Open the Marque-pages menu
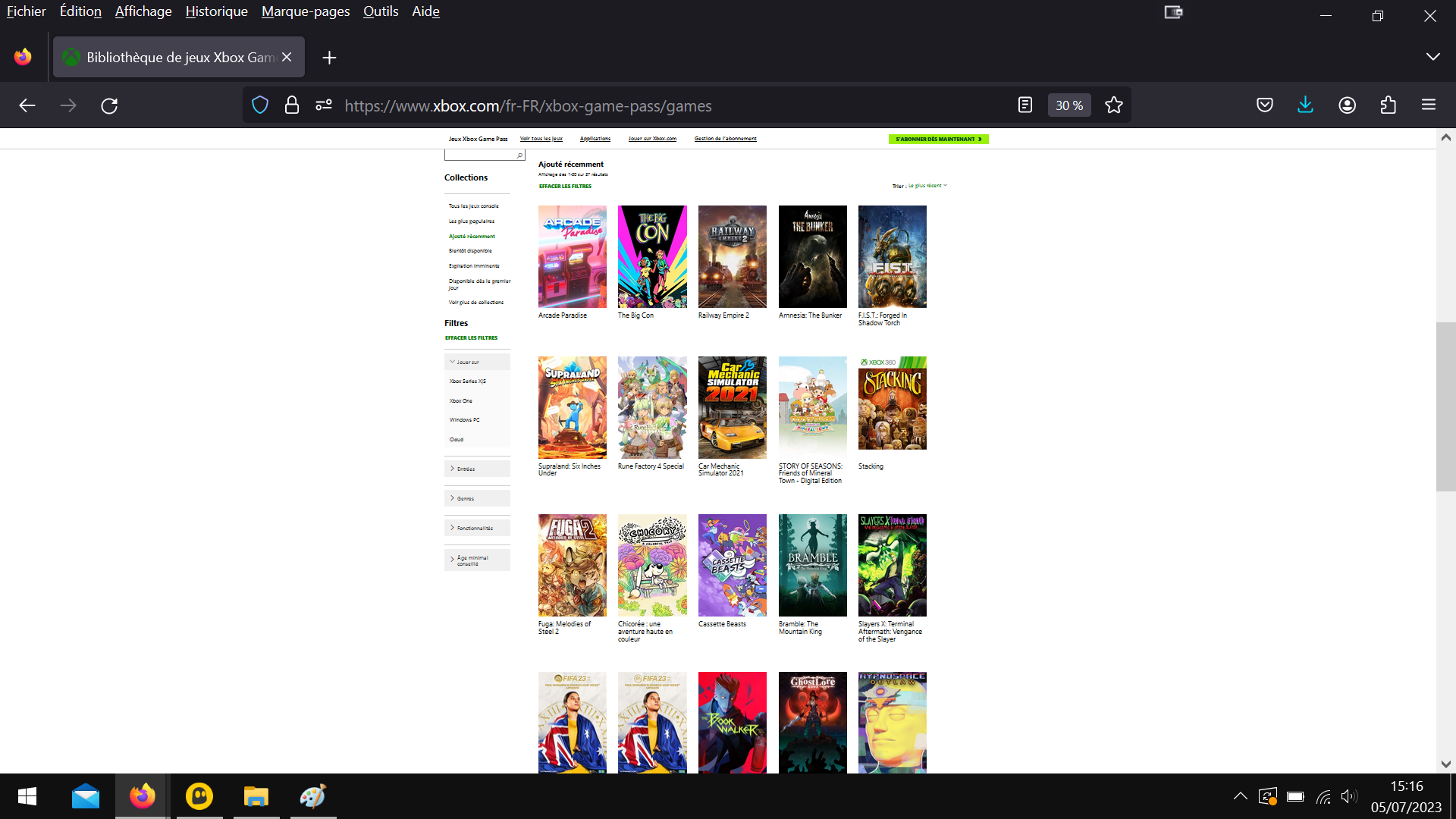This screenshot has height=819, width=1456. coord(306,11)
